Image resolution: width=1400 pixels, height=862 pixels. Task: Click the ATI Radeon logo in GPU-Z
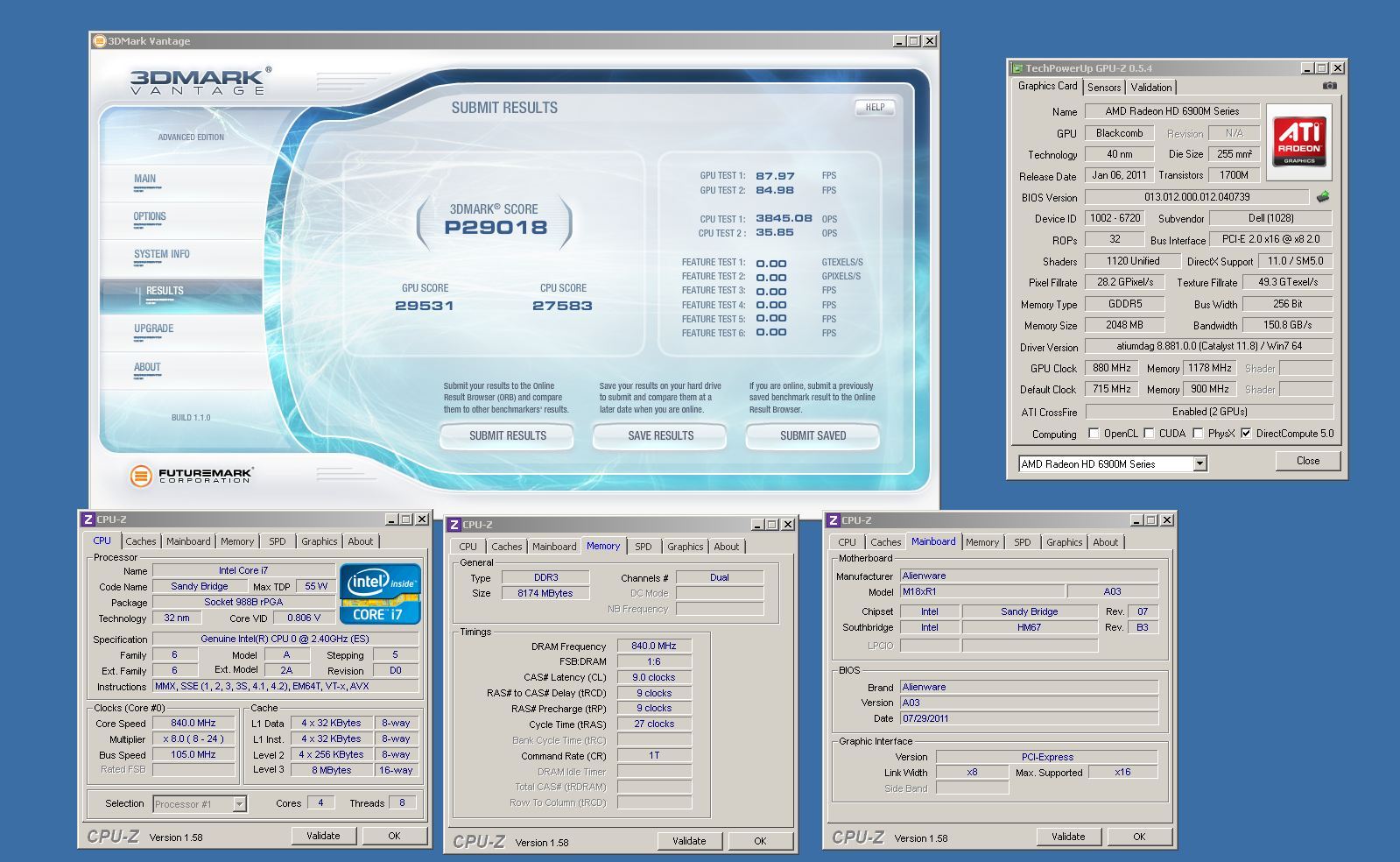(1299, 142)
